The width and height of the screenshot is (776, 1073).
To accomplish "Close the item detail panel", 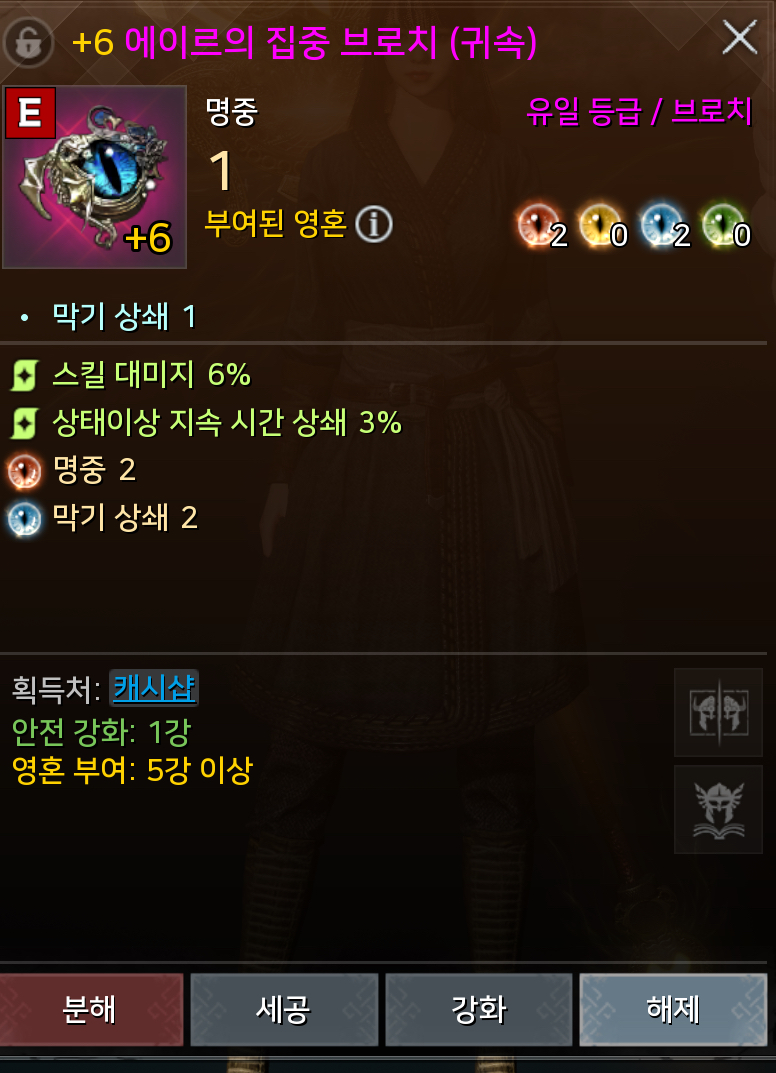I will tap(740, 37).
